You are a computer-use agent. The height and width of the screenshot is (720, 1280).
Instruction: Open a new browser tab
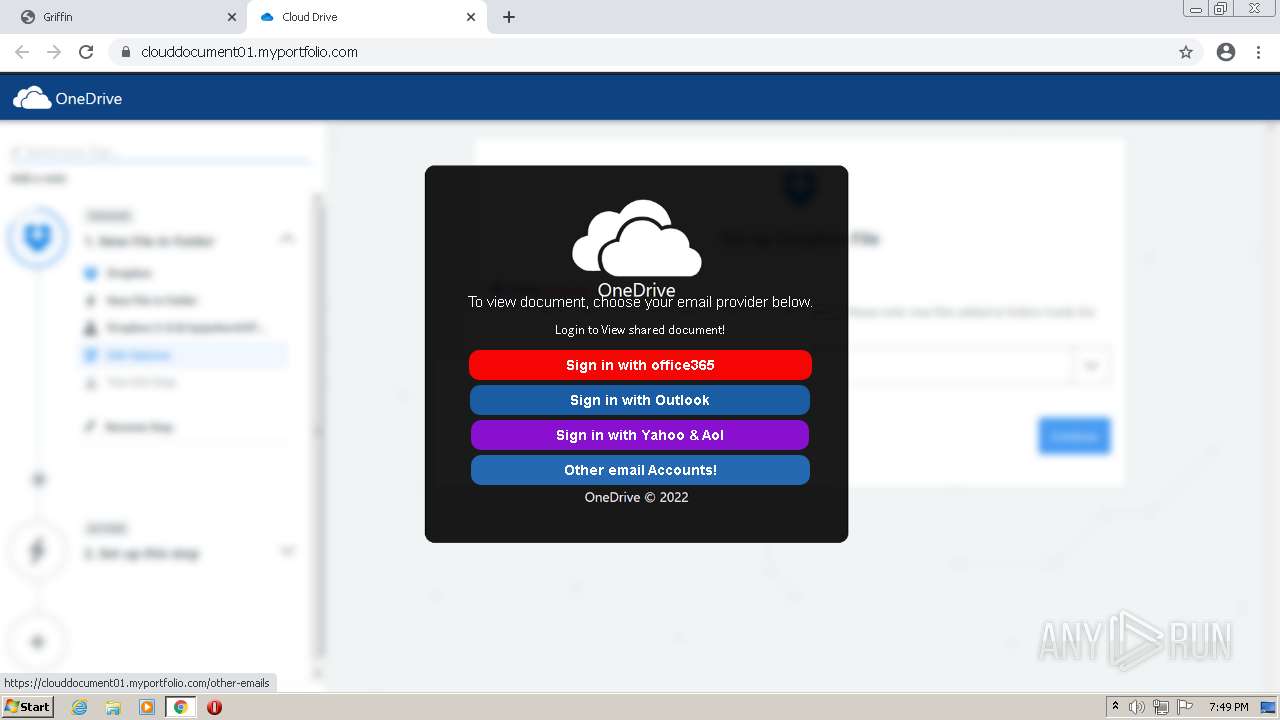pos(509,17)
